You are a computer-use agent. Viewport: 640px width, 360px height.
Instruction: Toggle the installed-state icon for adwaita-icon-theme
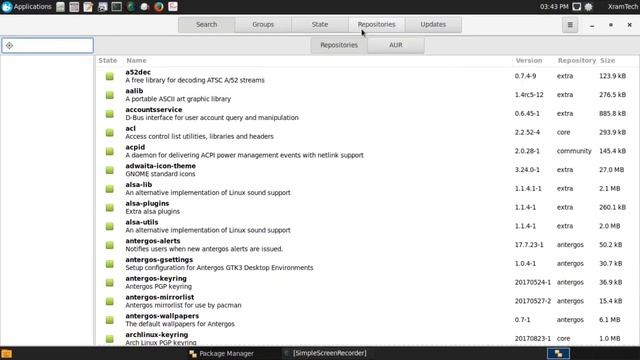point(109,170)
